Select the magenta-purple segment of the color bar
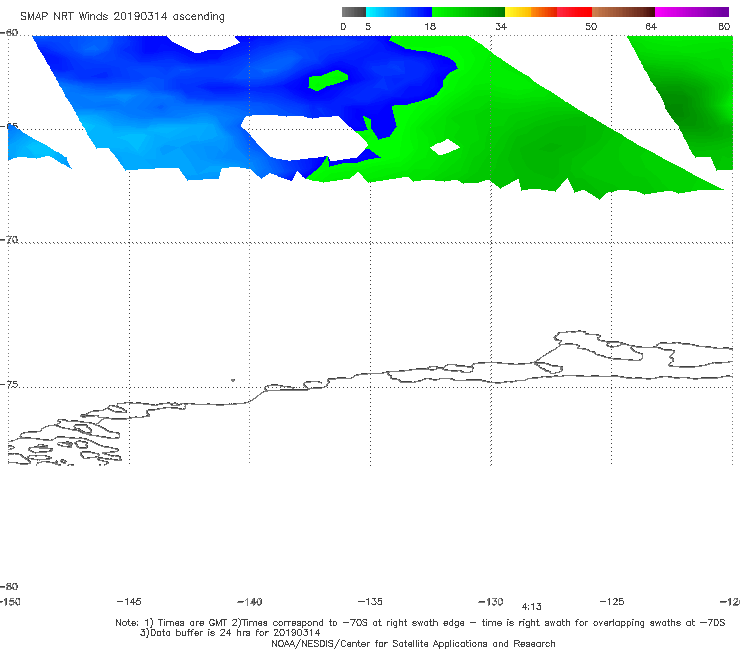Image resolution: width=740 pixels, height=650 pixels. tap(692, 12)
